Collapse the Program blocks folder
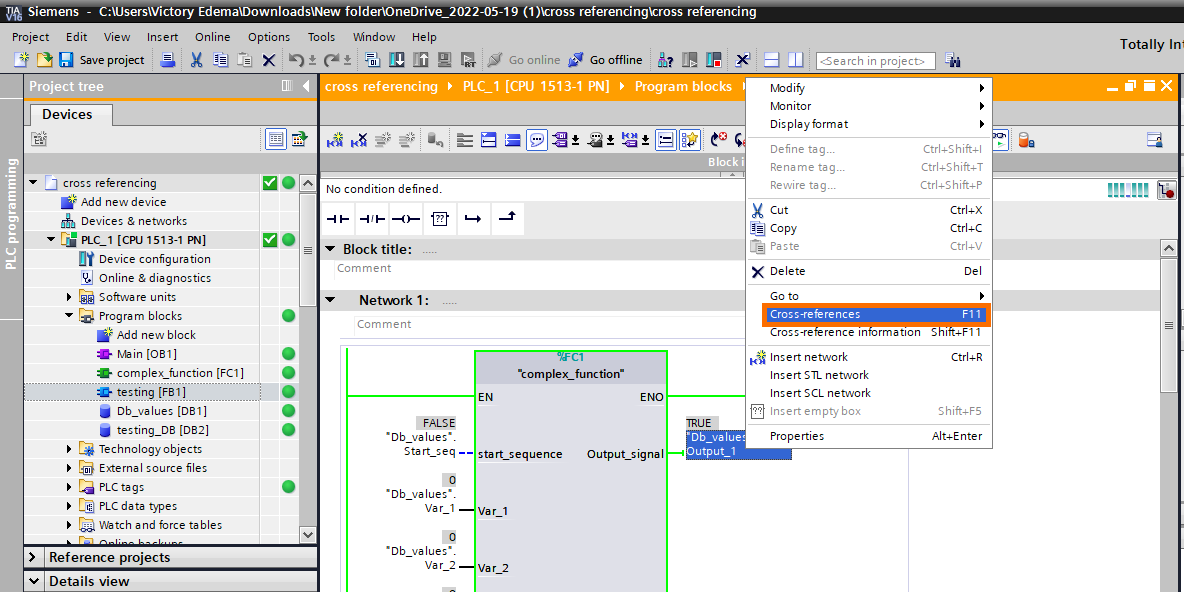 click(x=70, y=316)
